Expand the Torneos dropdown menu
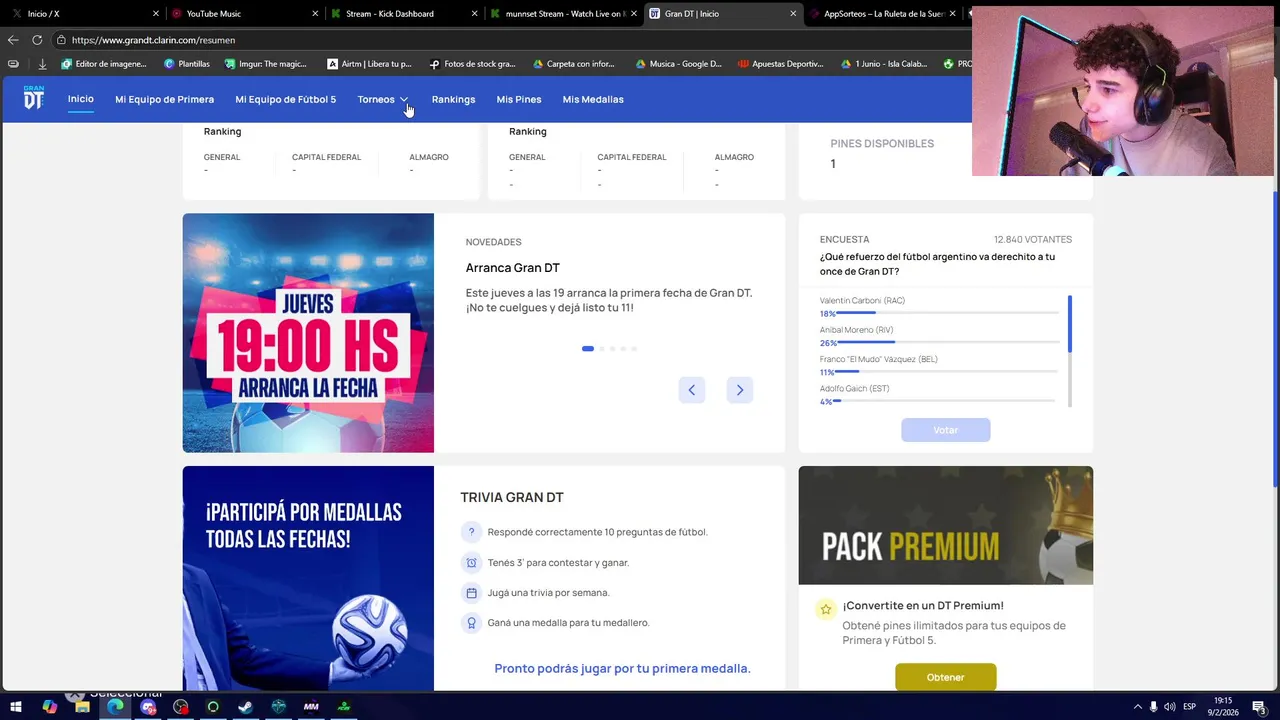1280x720 pixels. pyautogui.click(x=383, y=99)
